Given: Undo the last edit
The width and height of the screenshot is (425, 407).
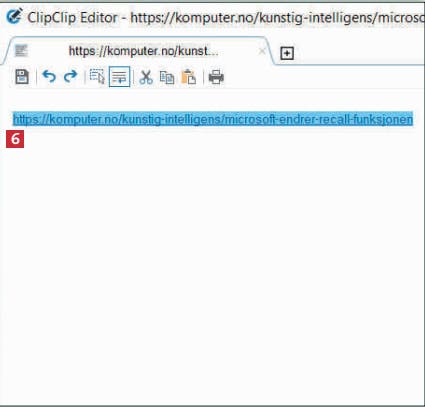Looking at the screenshot, I should 49,77.
